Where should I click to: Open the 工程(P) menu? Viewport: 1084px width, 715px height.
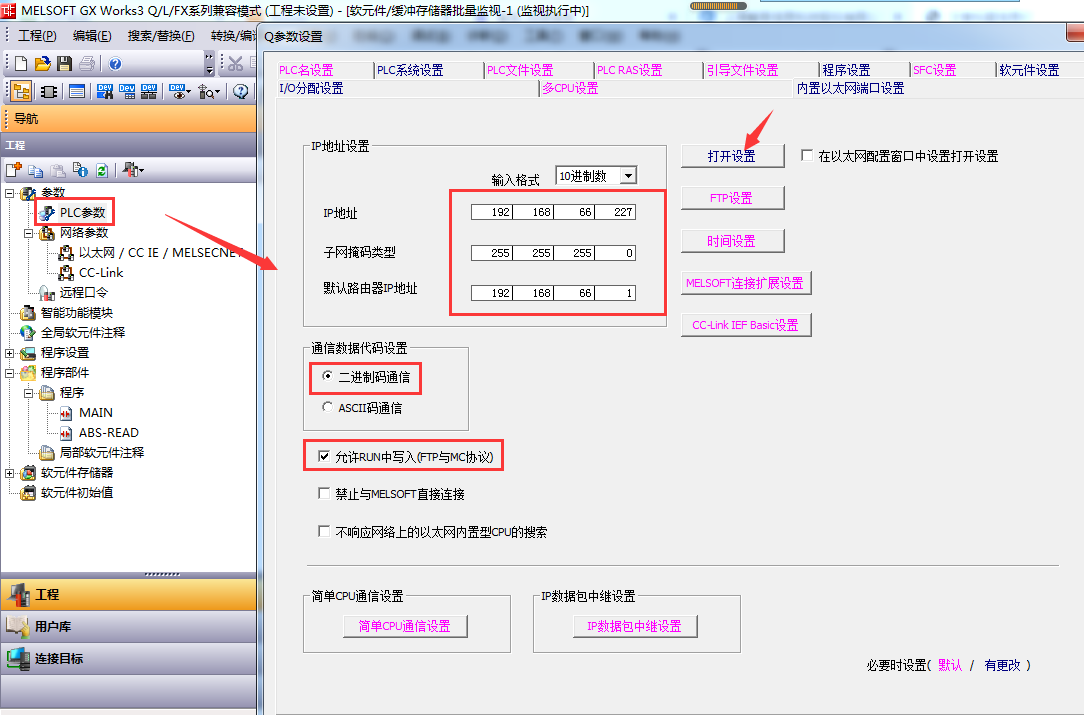(37, 36)
